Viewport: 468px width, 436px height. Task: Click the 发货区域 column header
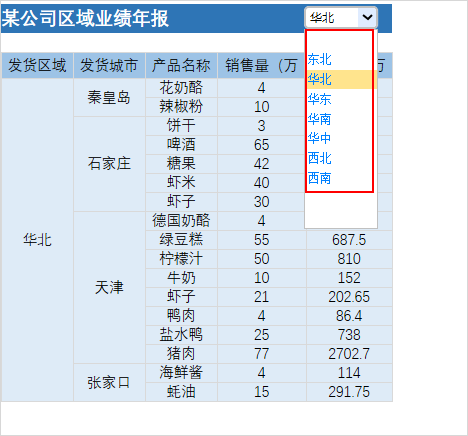click(x=37, y=65)
